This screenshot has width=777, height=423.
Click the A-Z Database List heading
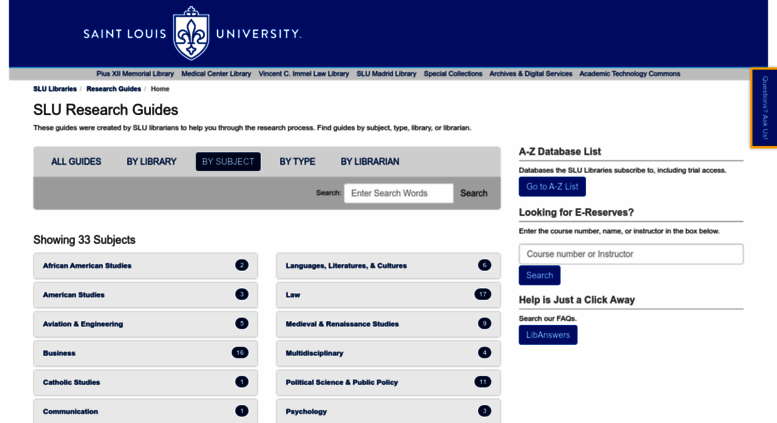(560, 152)
